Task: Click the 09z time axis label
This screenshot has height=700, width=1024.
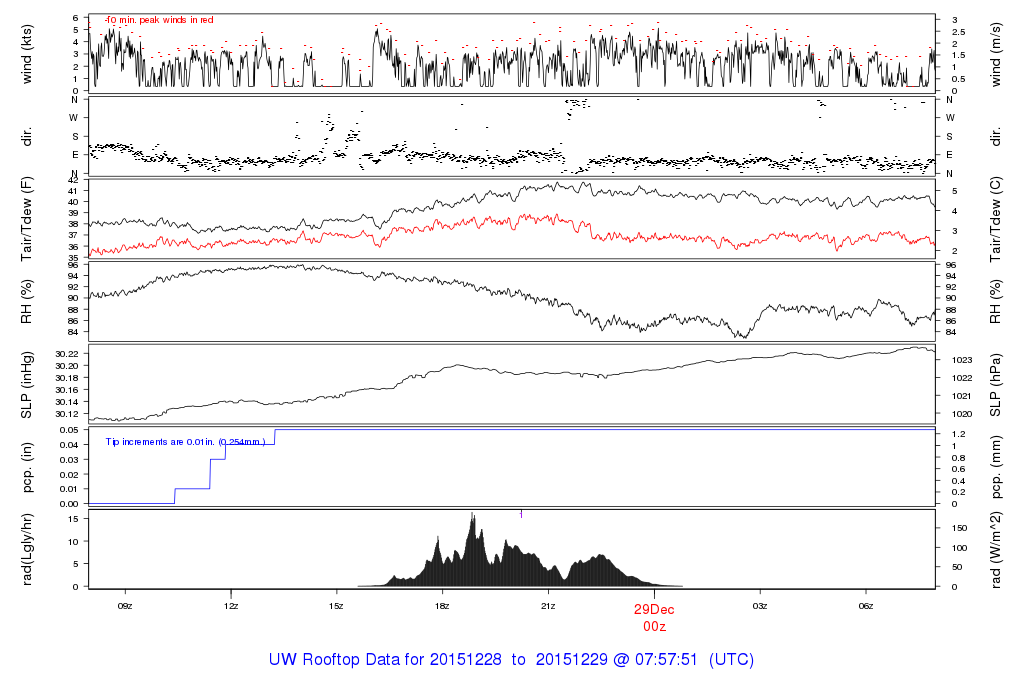Action: coord(125,606)
